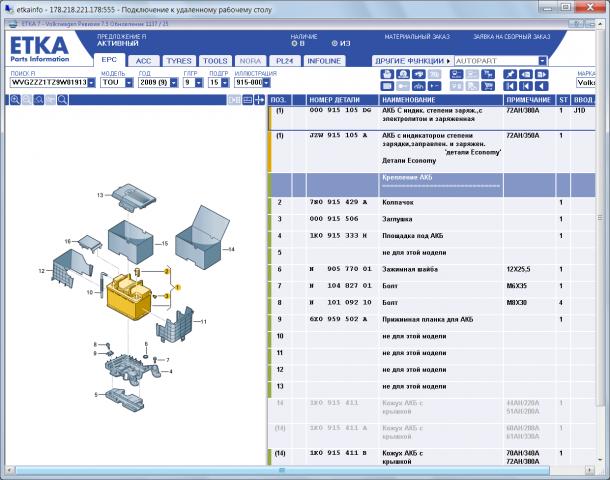
Task: Select part number 000 915 105 DG
Action: pyautogui.click(x=340, y=110)
